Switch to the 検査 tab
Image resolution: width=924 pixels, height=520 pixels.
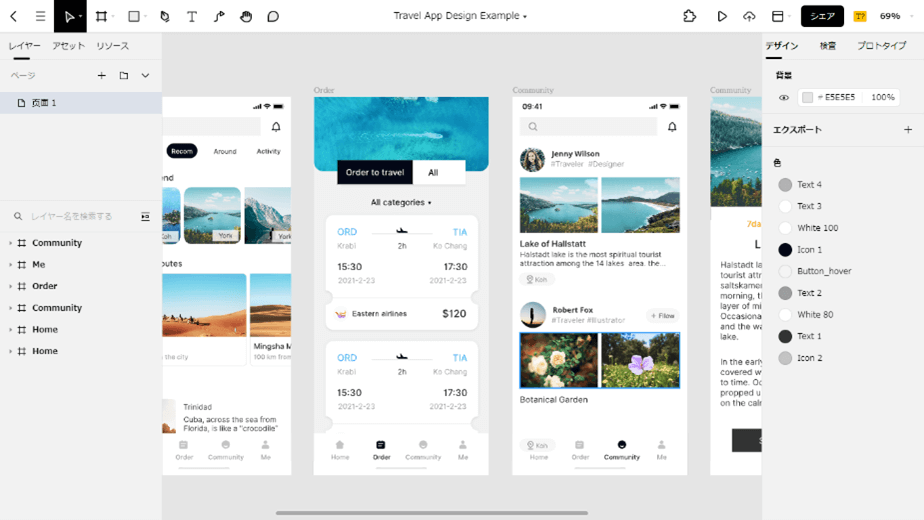click(x=827, y=46)
